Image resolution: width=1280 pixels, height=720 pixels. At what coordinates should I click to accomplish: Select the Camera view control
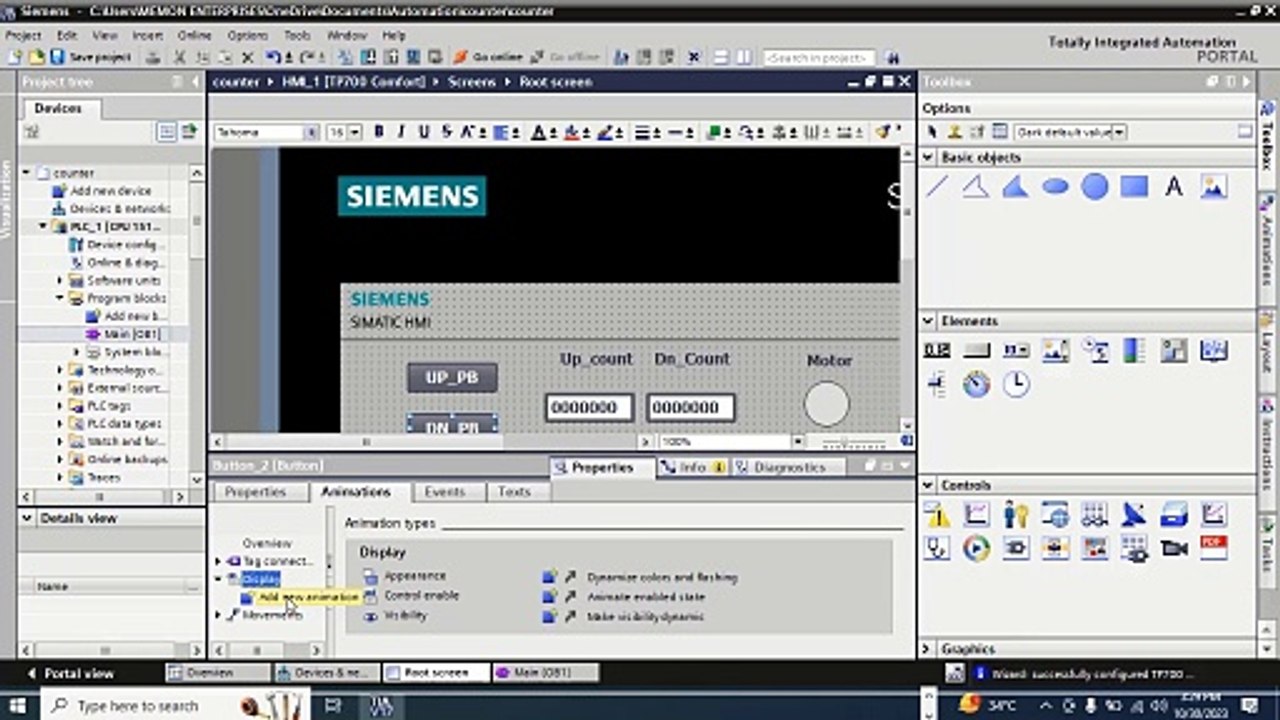(x=1174, y=548)
